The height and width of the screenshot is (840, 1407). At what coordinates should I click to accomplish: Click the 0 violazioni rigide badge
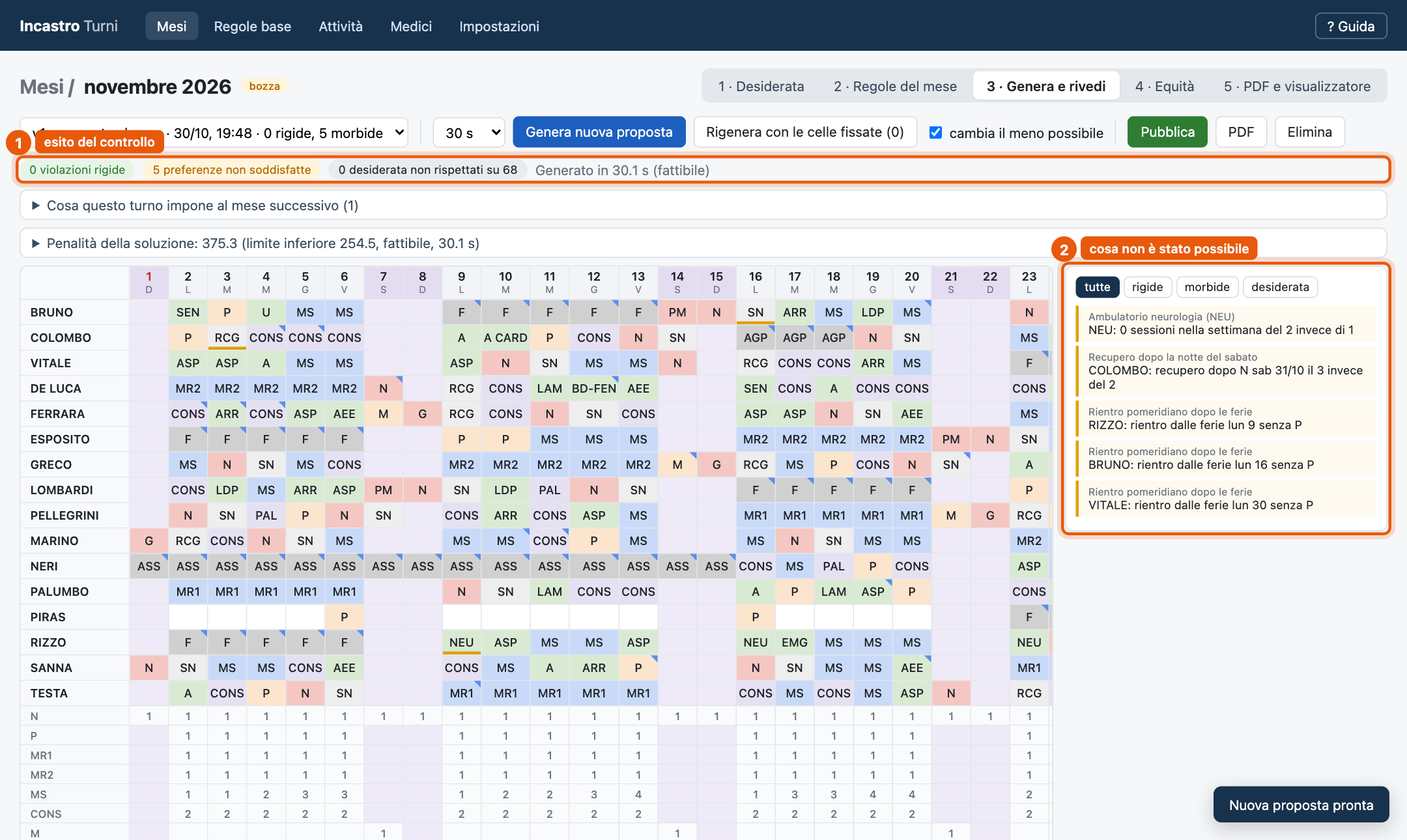[x=77, y=170]
